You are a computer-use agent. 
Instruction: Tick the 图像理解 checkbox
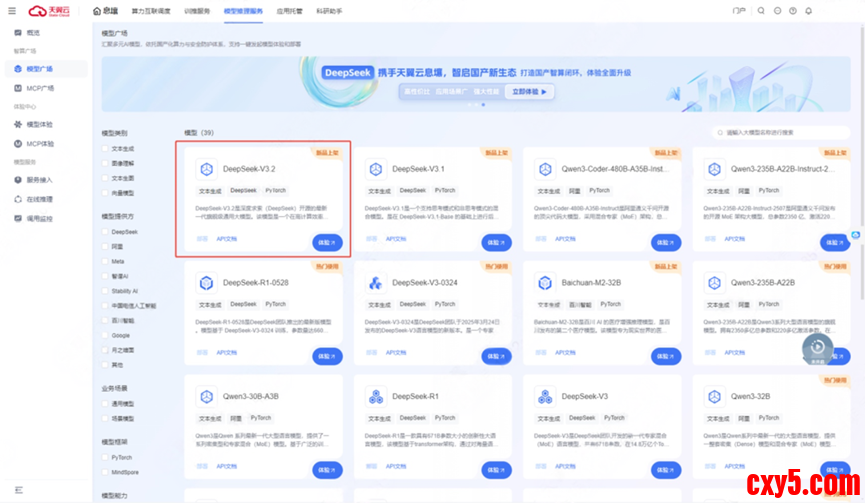pyautogui.click(x=105, y=163)
